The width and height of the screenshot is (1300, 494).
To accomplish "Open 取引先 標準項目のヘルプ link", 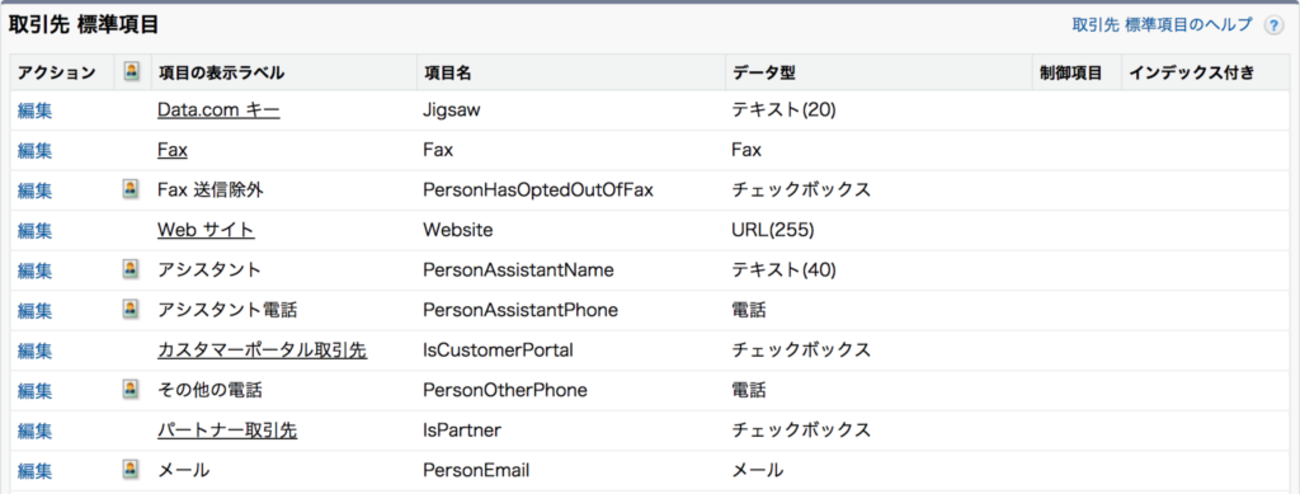I will 1161,25.
